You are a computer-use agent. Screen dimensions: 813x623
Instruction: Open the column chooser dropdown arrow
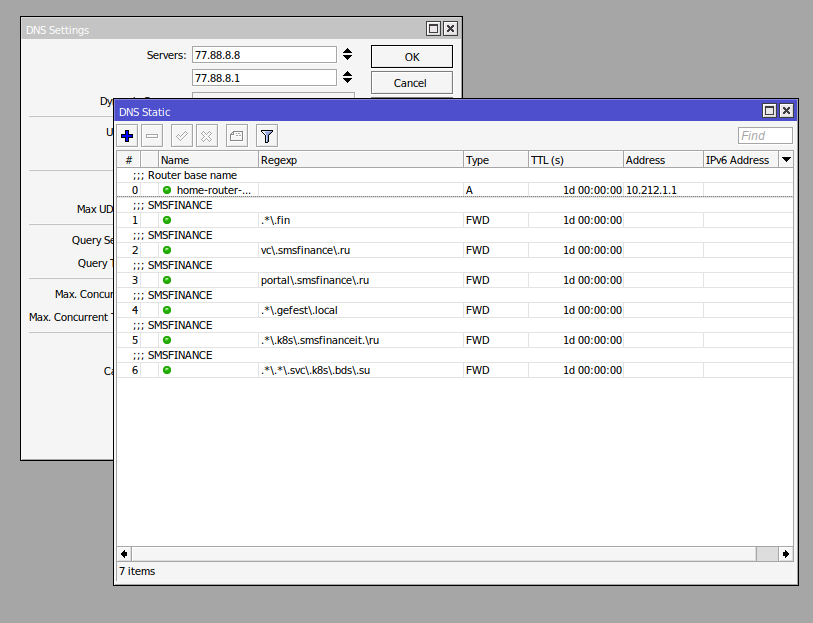pos(786,160)
